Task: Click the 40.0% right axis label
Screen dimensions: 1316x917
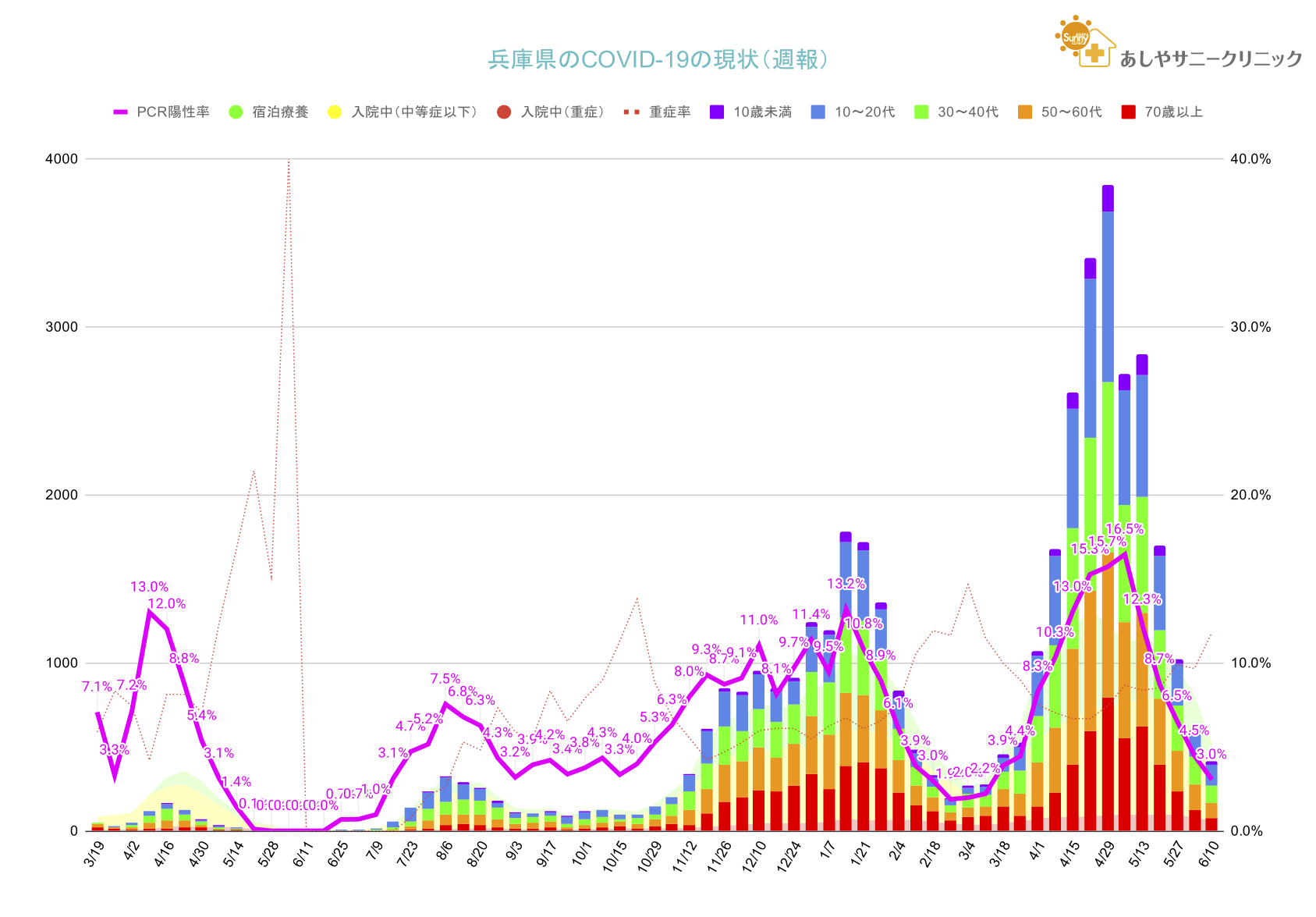Action: [x=1250, y=159]
